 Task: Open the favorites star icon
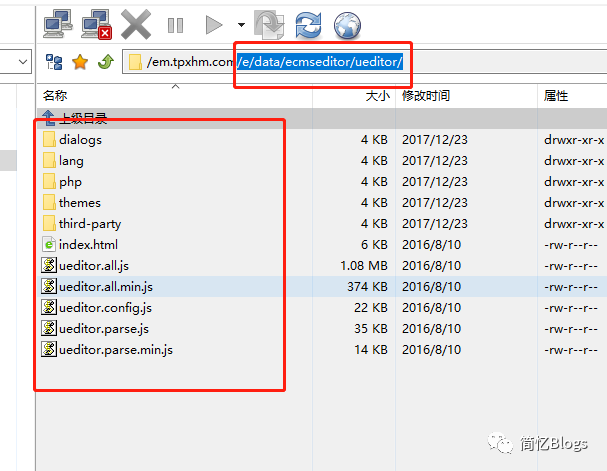tap(80, 62)
